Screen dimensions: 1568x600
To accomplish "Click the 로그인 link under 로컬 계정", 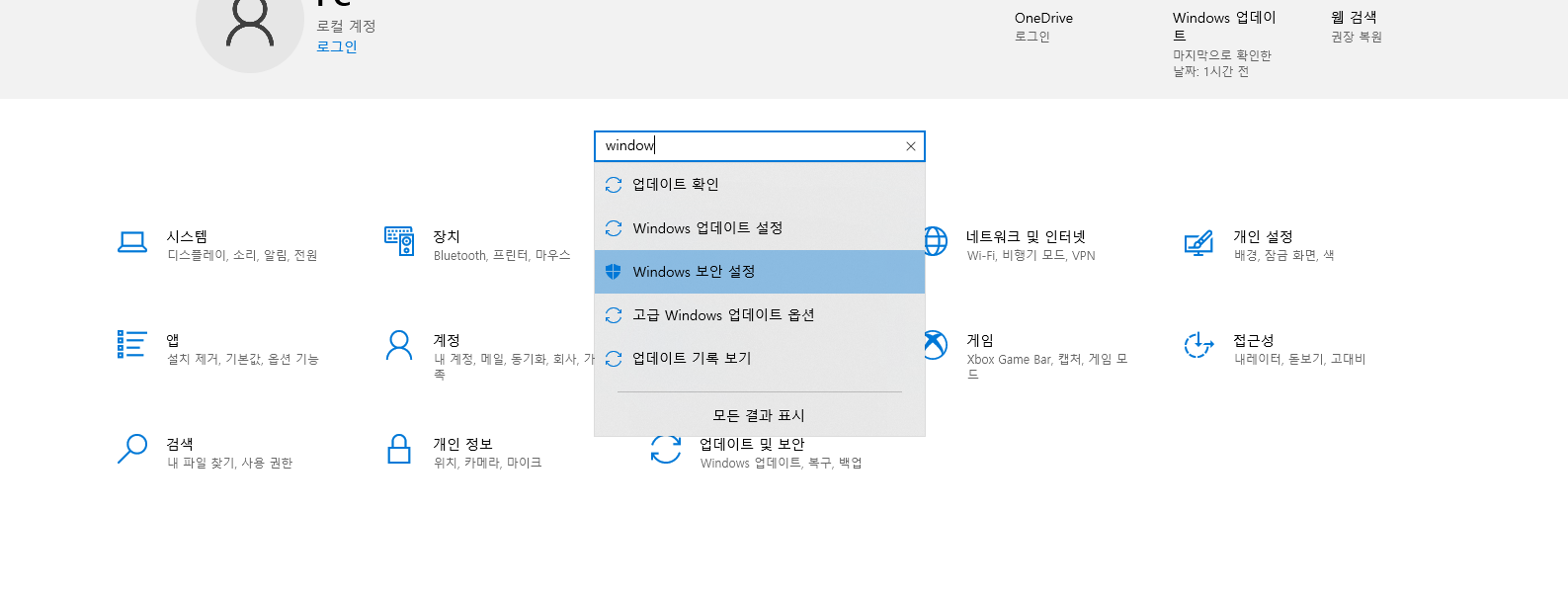I will click(337, 46).
